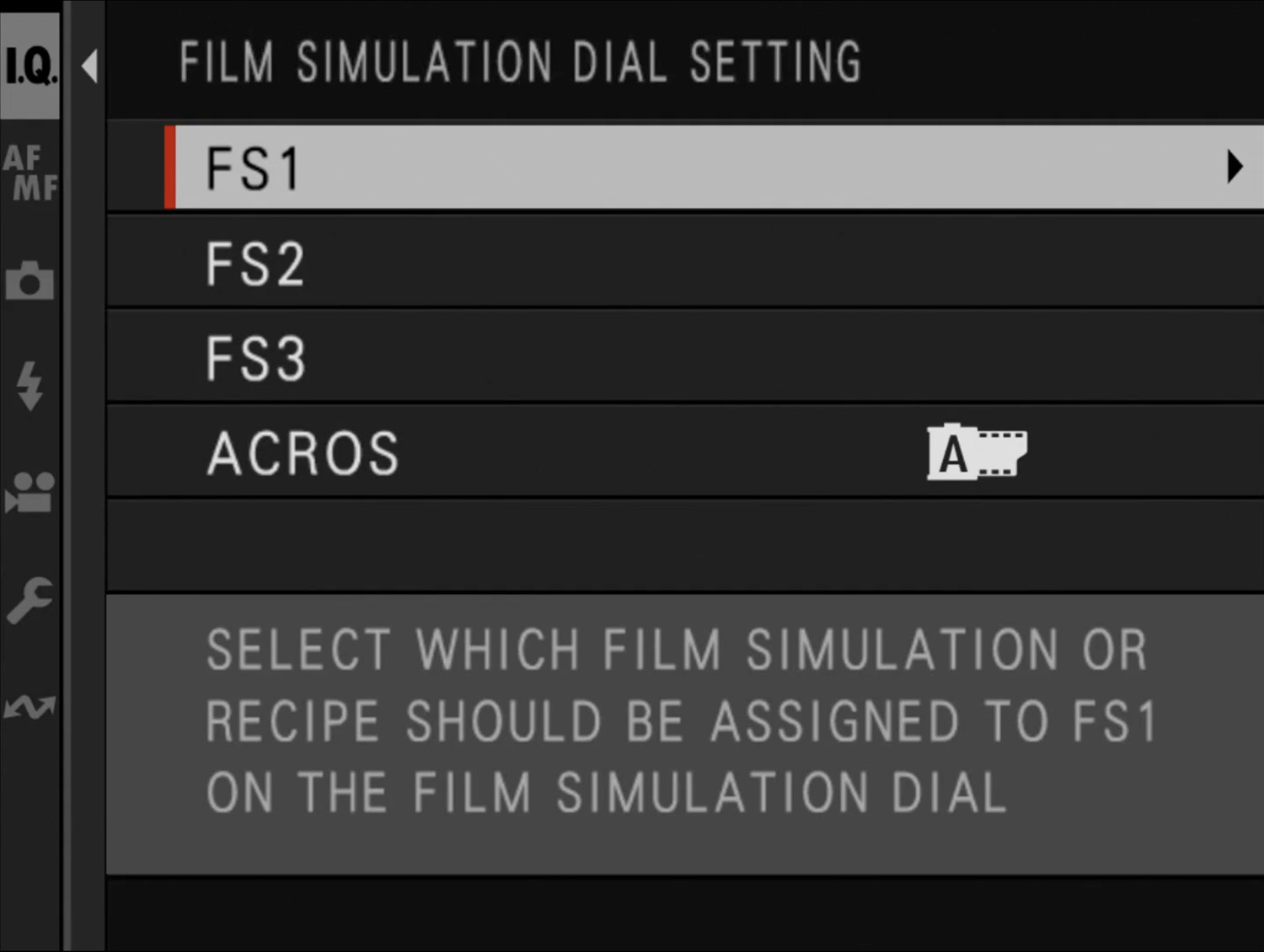Expand FS1 options via its right arrow
1264x952 pixels.
pyautogui.click(x=1234, y=167)
